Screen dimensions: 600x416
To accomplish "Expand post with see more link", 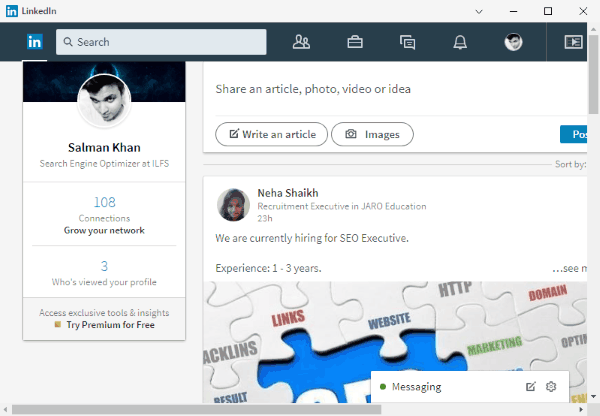I will (x=569, y=268).
